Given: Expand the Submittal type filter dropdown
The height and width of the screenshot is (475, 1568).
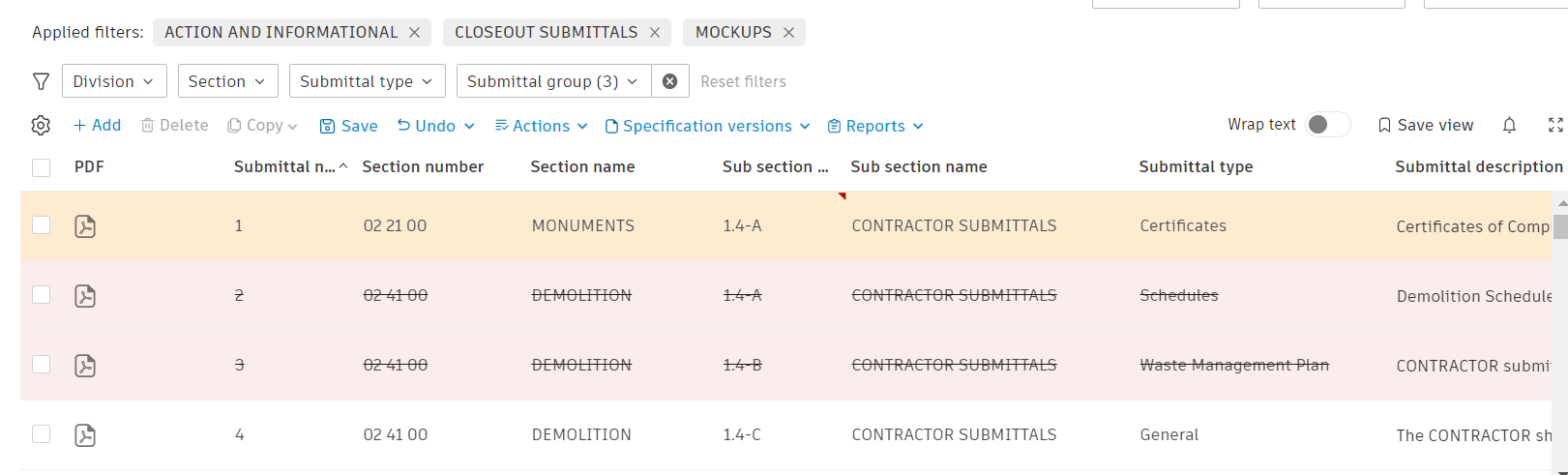Looking at the screenshot, I should [x=367, y=81].
